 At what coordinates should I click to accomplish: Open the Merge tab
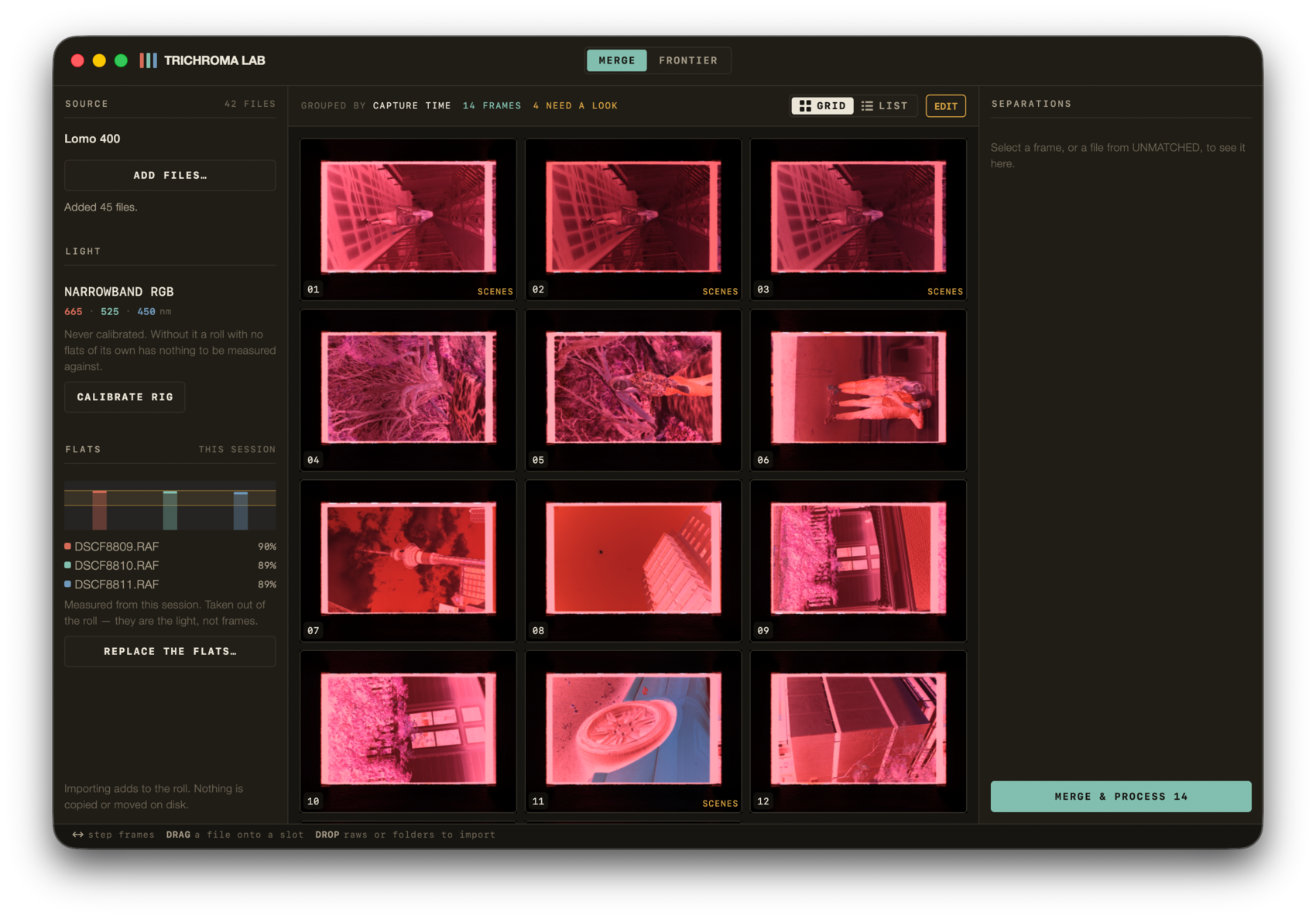[x=616, y=60]
